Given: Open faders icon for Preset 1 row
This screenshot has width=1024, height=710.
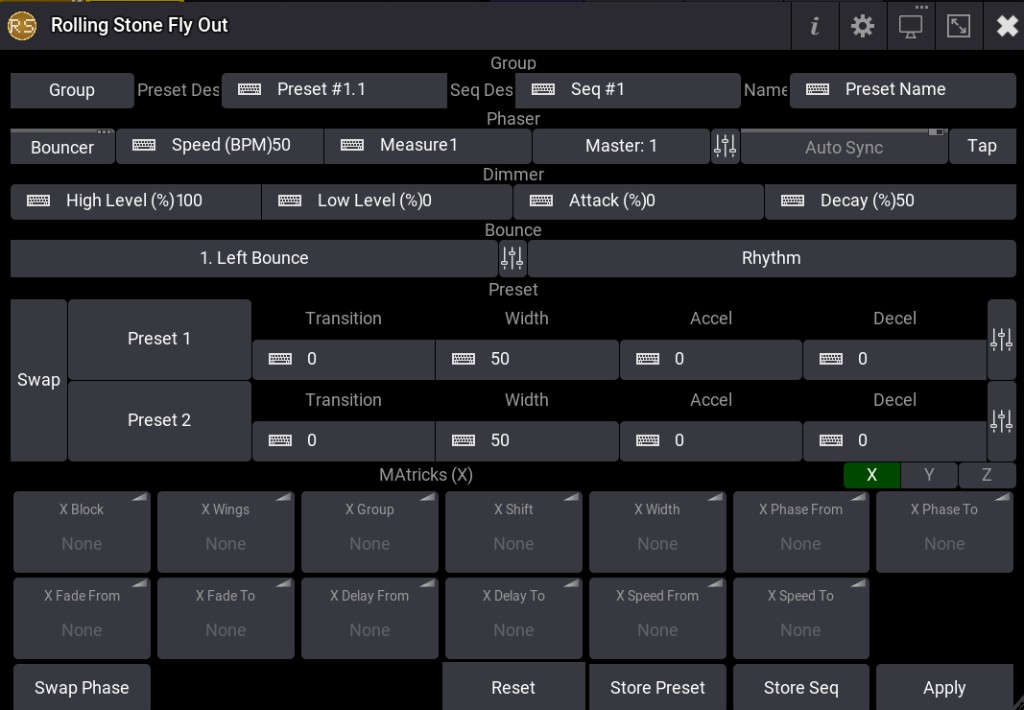Looking at the screenshot, I should [1001, 339].
